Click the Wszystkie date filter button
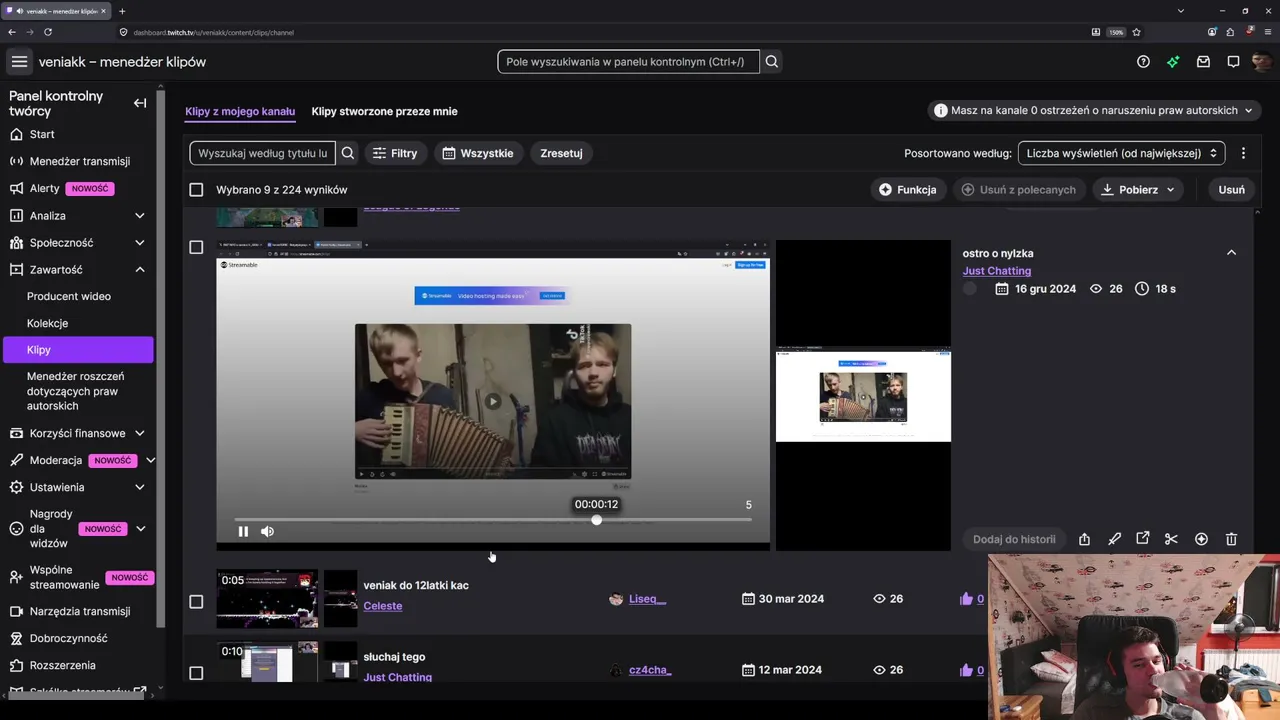 [x=478, y=153]
